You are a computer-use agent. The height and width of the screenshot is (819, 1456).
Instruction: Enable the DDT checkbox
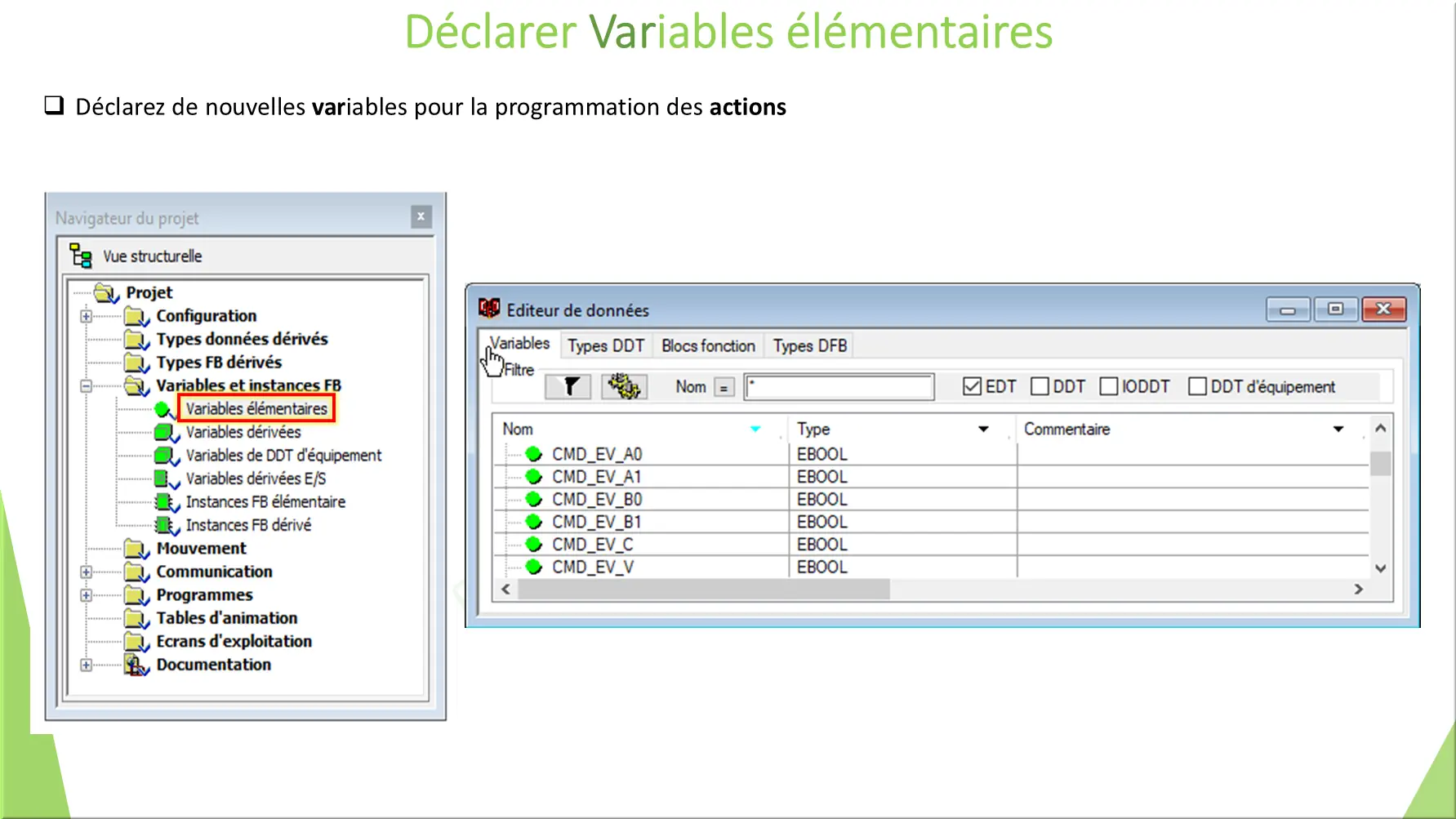point(1040,385)
